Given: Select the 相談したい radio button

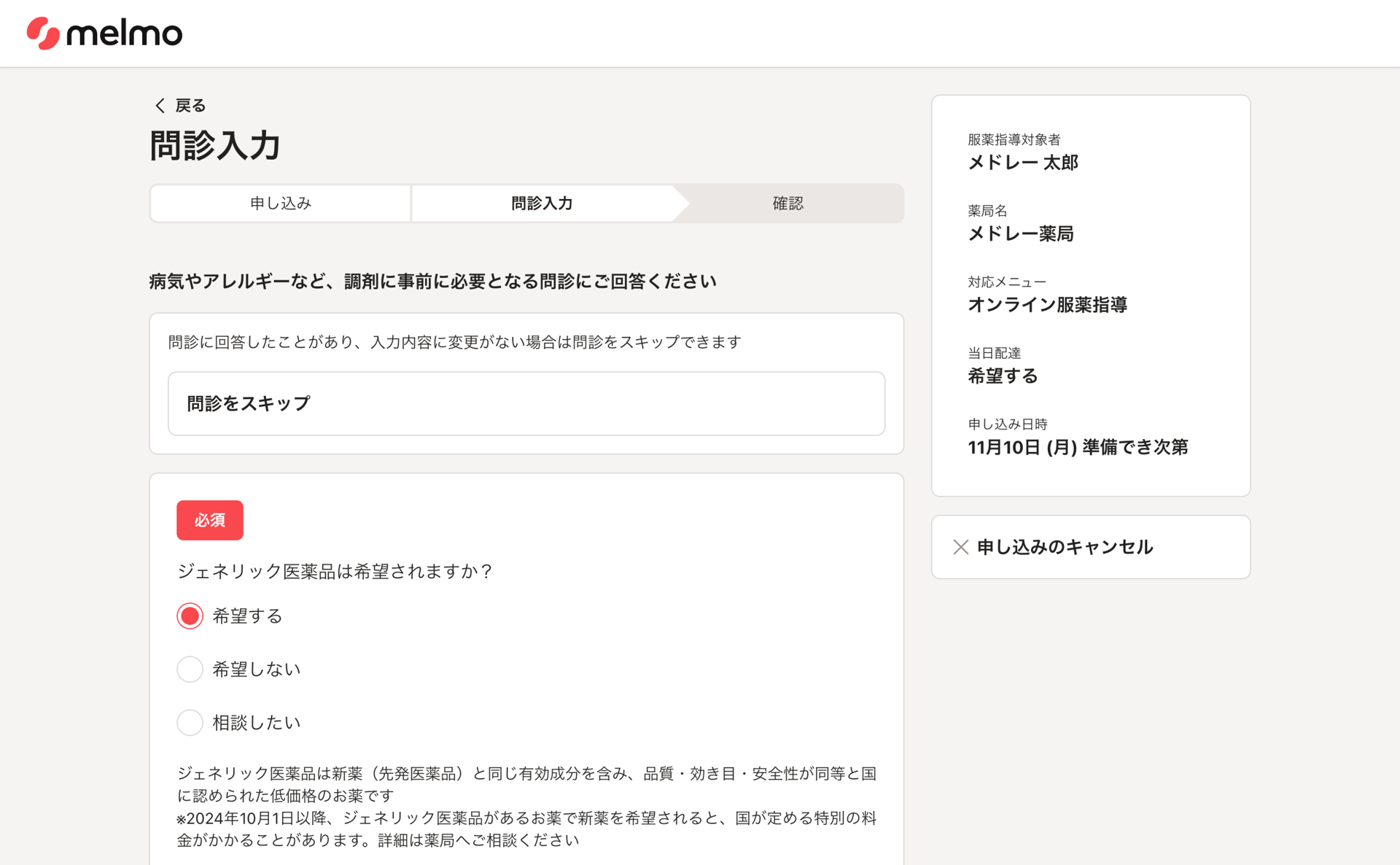Looking at the screenshot, I should coord(190,723).
